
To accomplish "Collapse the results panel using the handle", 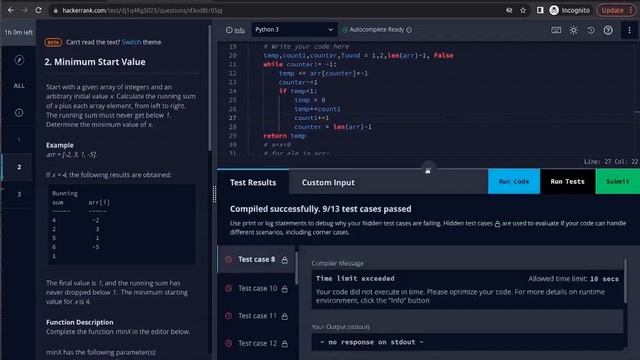I will click(x=428, y=169).
